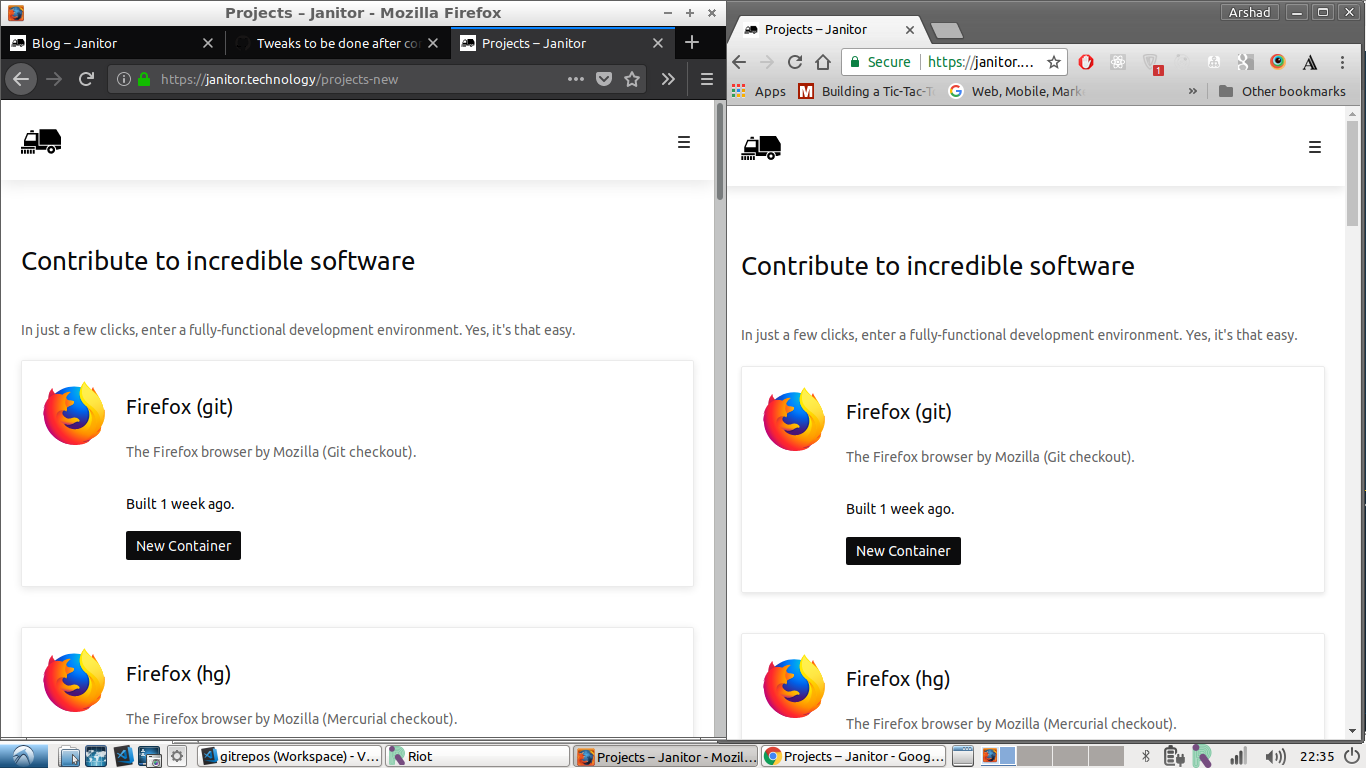Open a new tab in Firefox

point(692,43)
